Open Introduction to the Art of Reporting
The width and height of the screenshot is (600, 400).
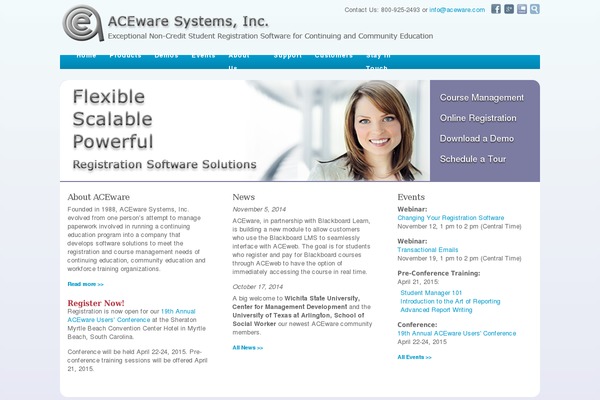tap(450, 301)
